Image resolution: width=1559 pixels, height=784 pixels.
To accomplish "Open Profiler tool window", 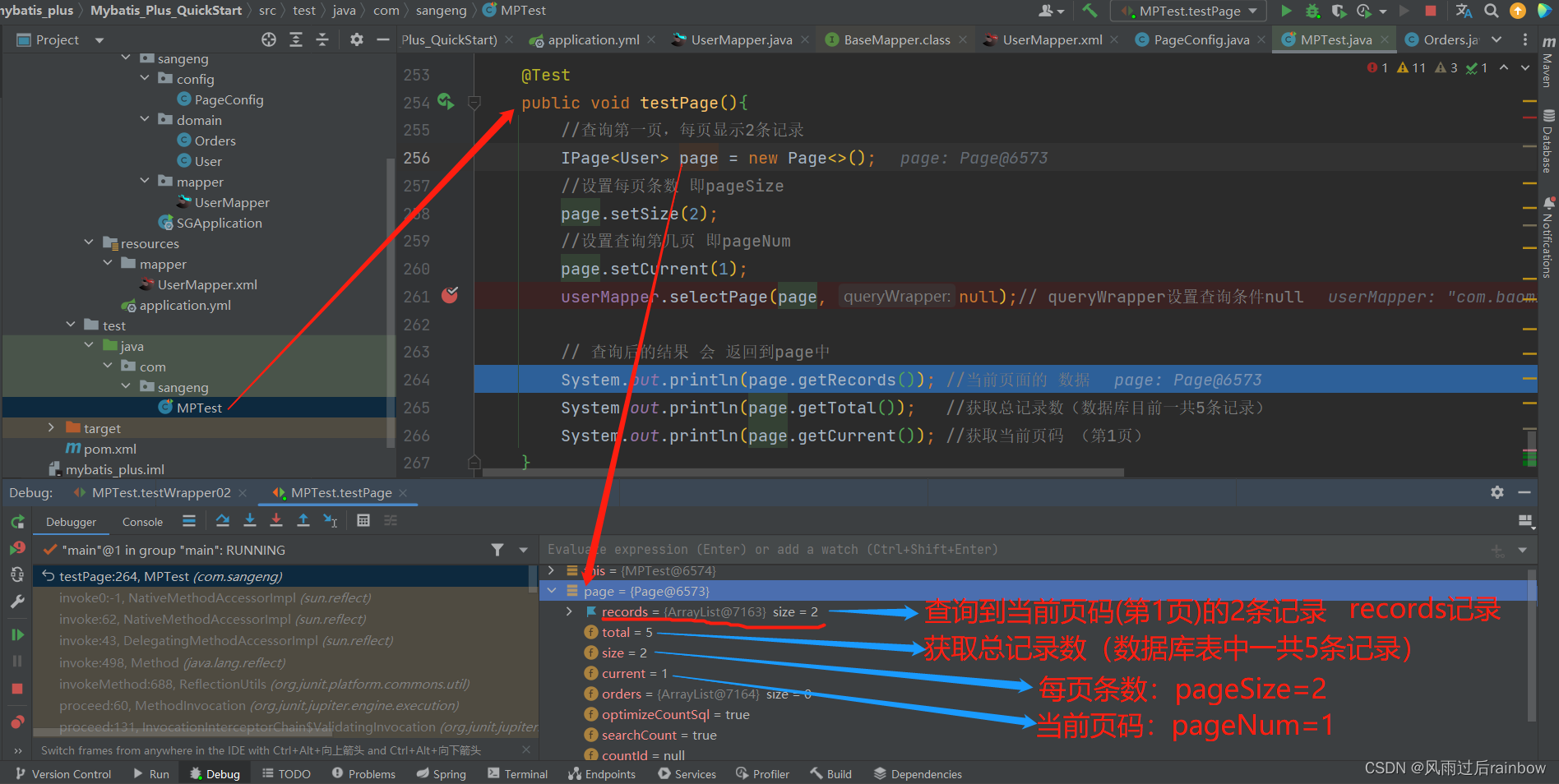I will pos(762,774).
